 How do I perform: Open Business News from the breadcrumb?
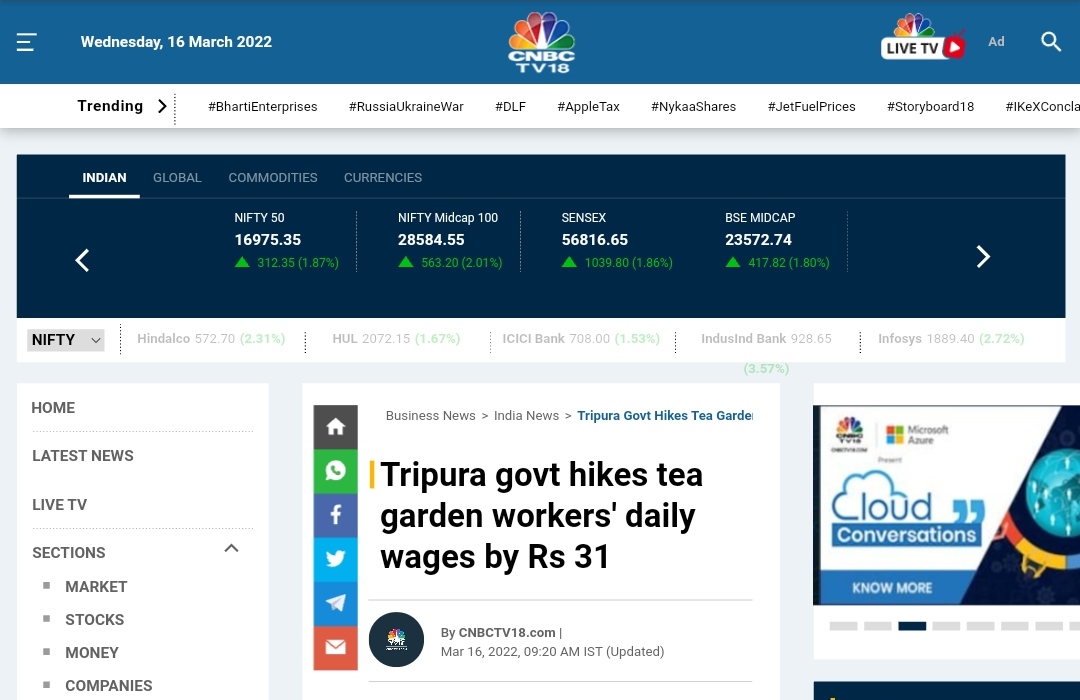tap(430, 415)
